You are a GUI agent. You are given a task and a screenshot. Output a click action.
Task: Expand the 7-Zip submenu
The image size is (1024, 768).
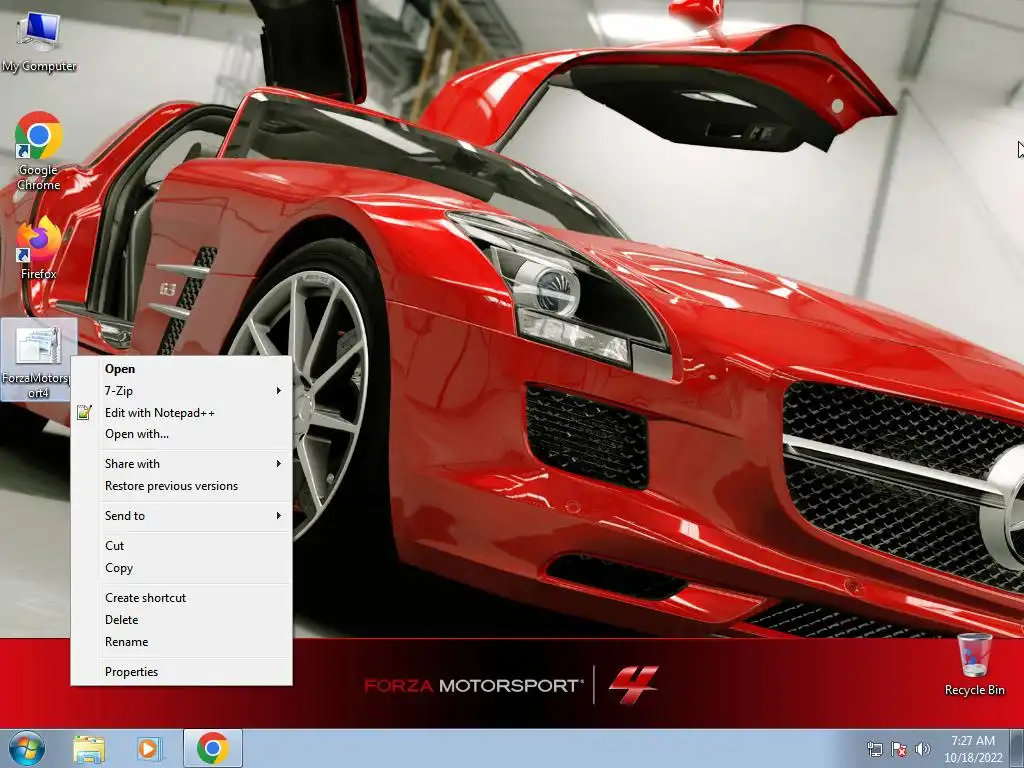182,391
